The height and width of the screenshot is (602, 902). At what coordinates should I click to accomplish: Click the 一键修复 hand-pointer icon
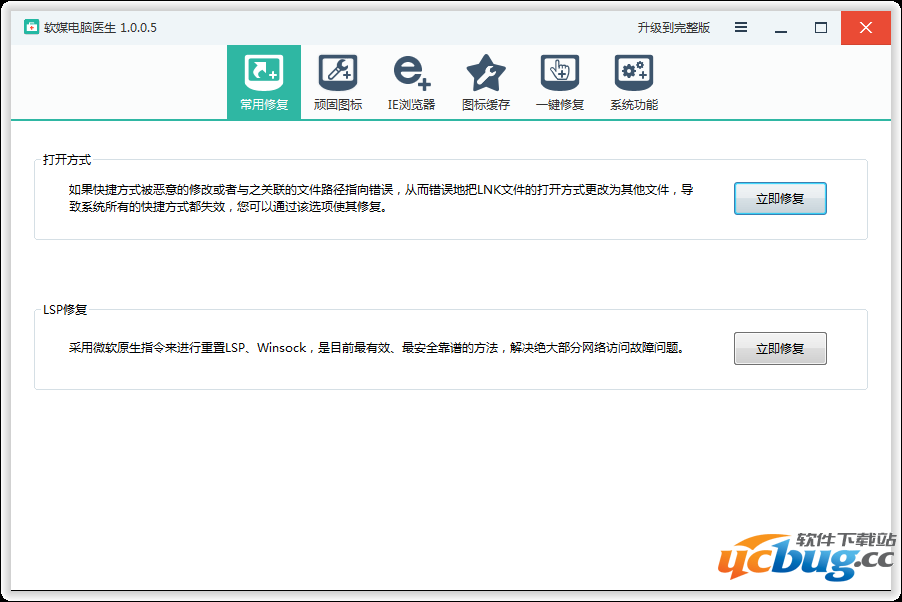point(560,72)
